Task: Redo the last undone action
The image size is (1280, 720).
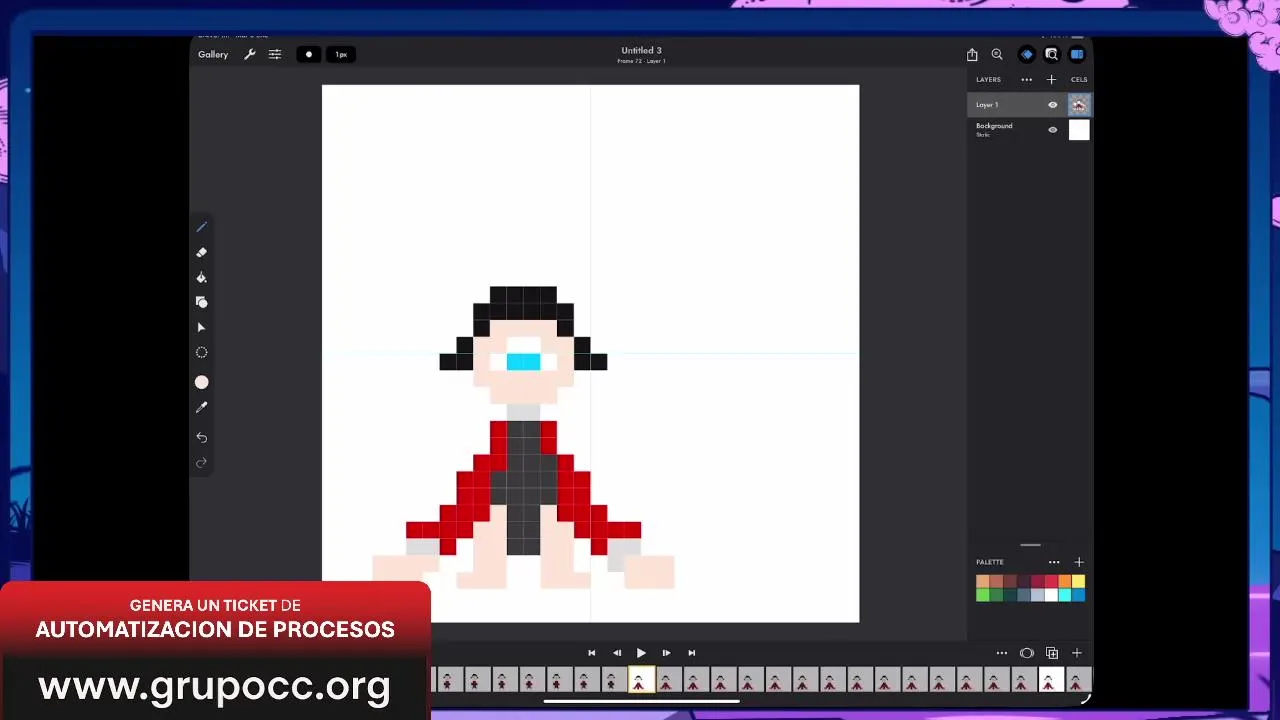Action: pyautogui.click(x=201, y=462)
